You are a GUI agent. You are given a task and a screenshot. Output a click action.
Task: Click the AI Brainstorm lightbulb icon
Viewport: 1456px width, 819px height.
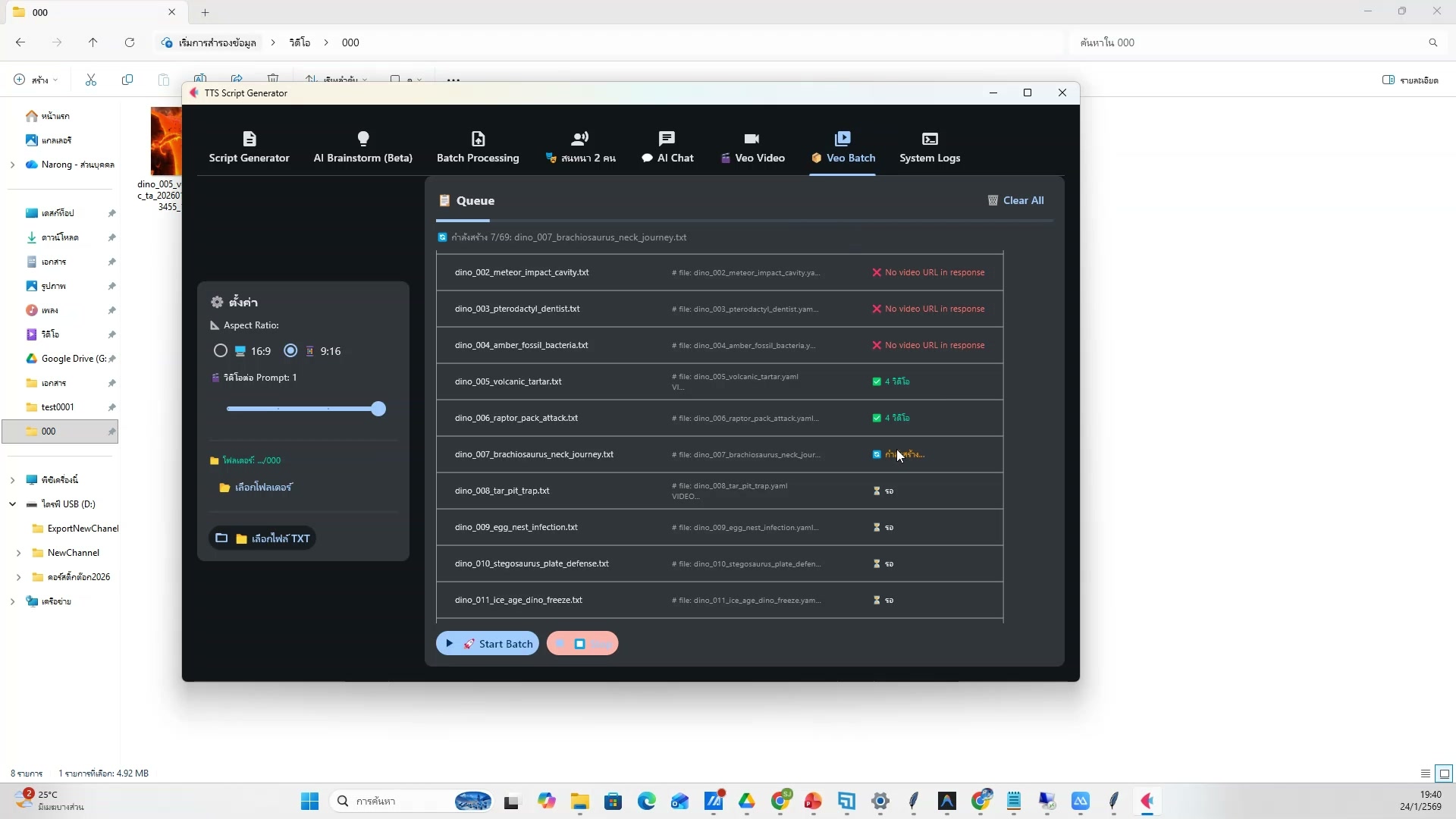click(363, 139)
